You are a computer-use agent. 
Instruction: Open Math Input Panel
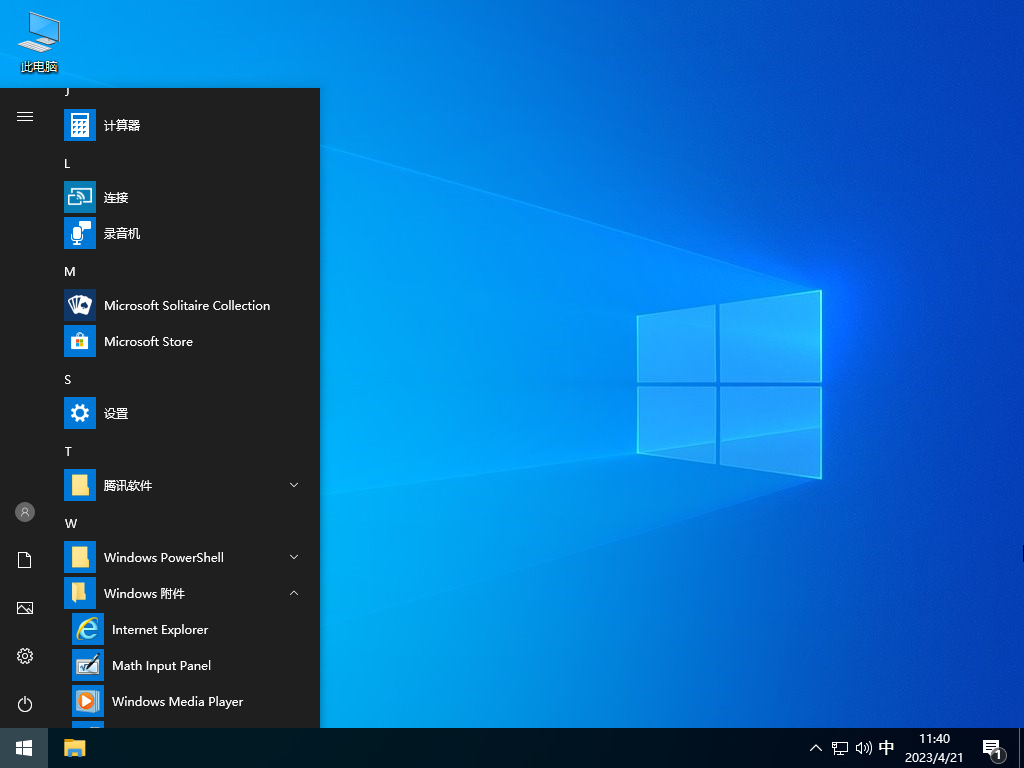(161, 665)
